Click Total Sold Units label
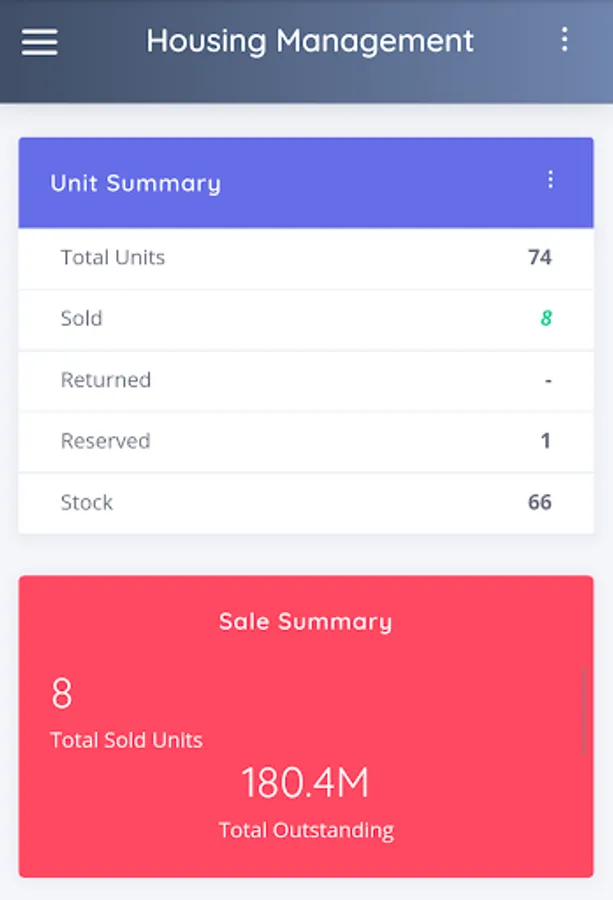613x900 pixels. [x=125, y=740]
